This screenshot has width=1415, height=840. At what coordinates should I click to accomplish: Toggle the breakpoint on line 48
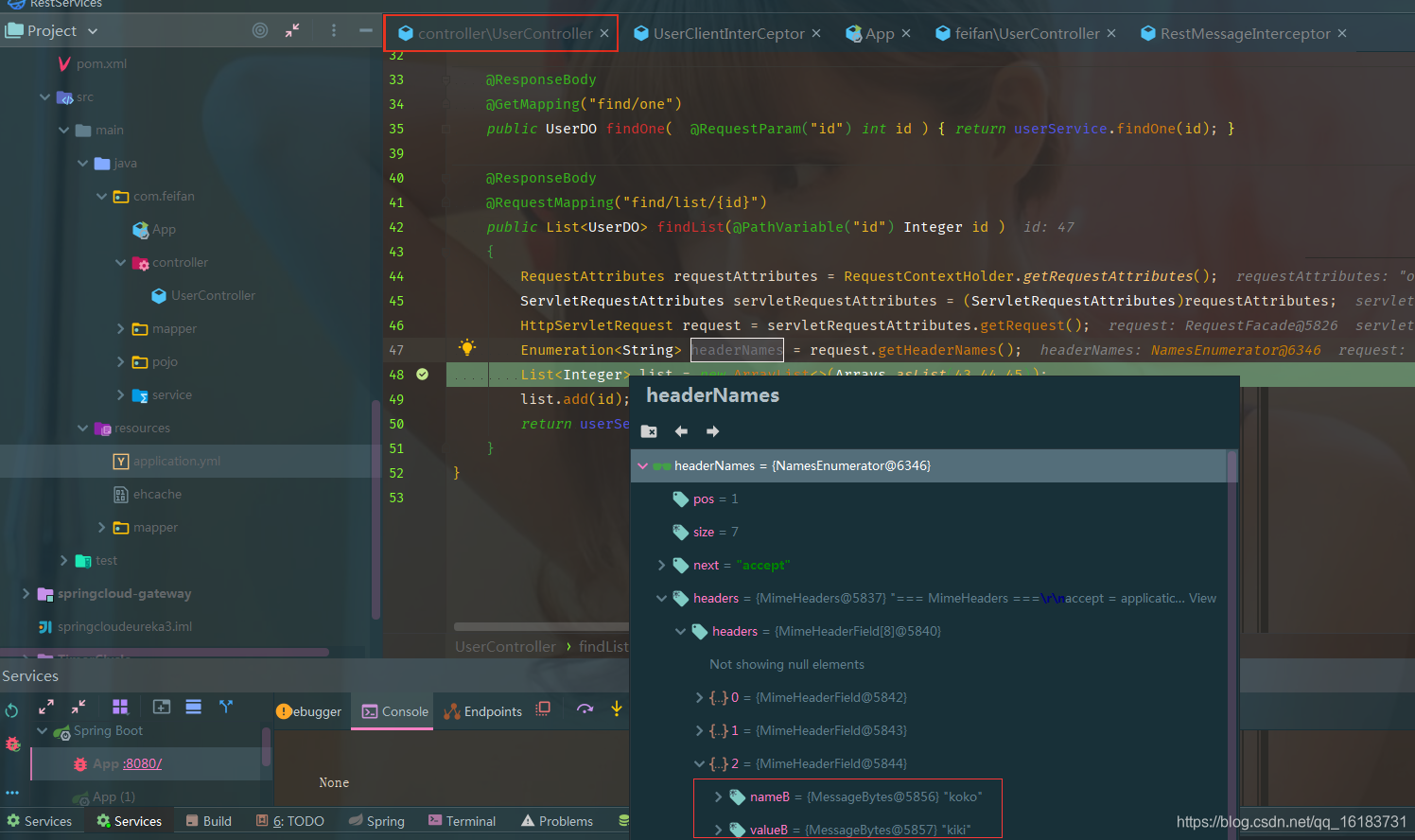(x=423, y=375)
